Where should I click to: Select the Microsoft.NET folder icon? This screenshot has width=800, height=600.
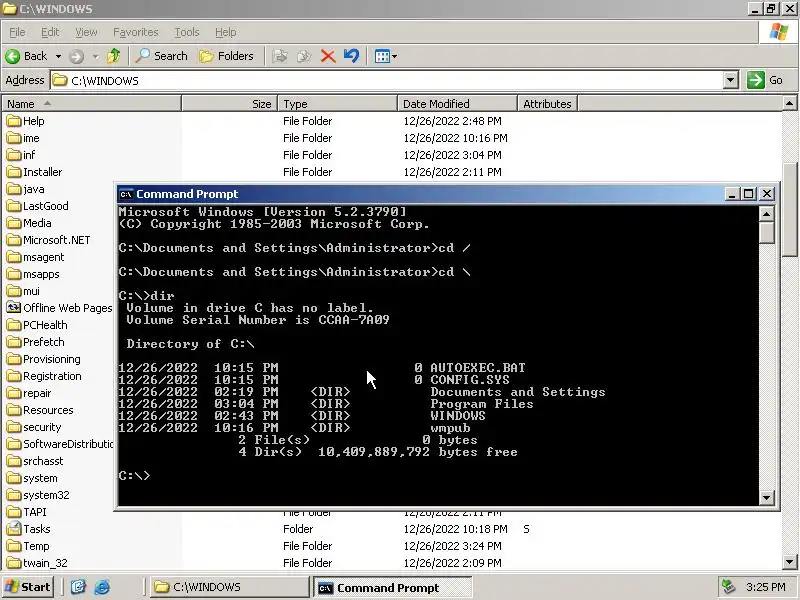[x=14, y=240]
